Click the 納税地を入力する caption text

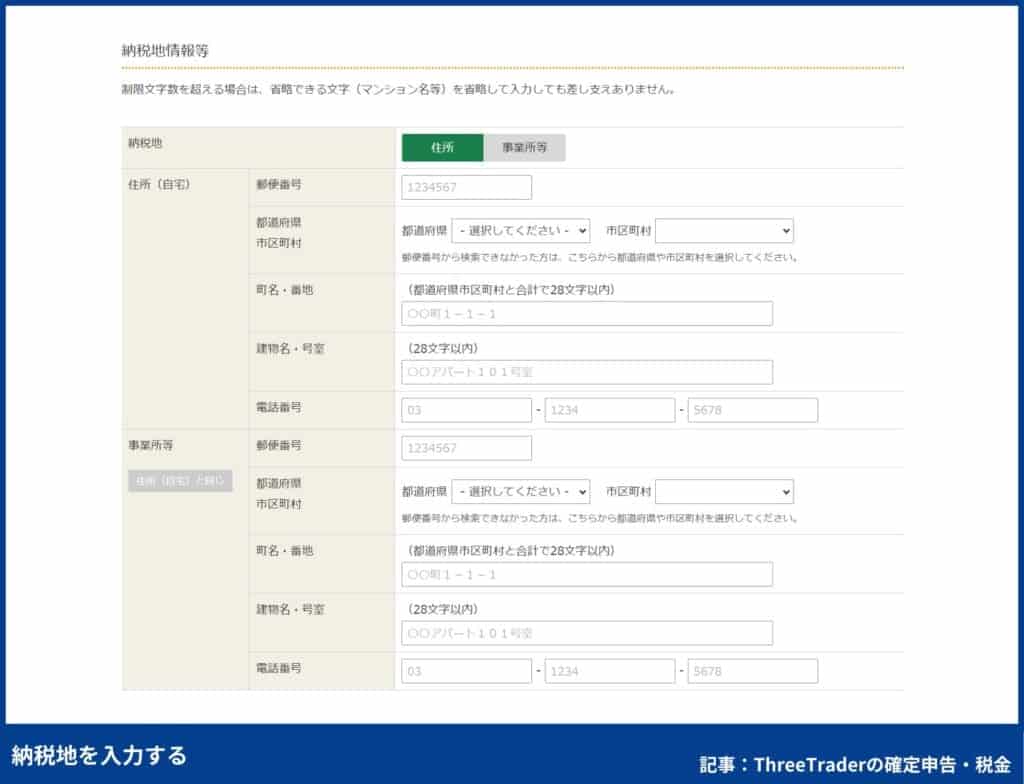[99, 755]
